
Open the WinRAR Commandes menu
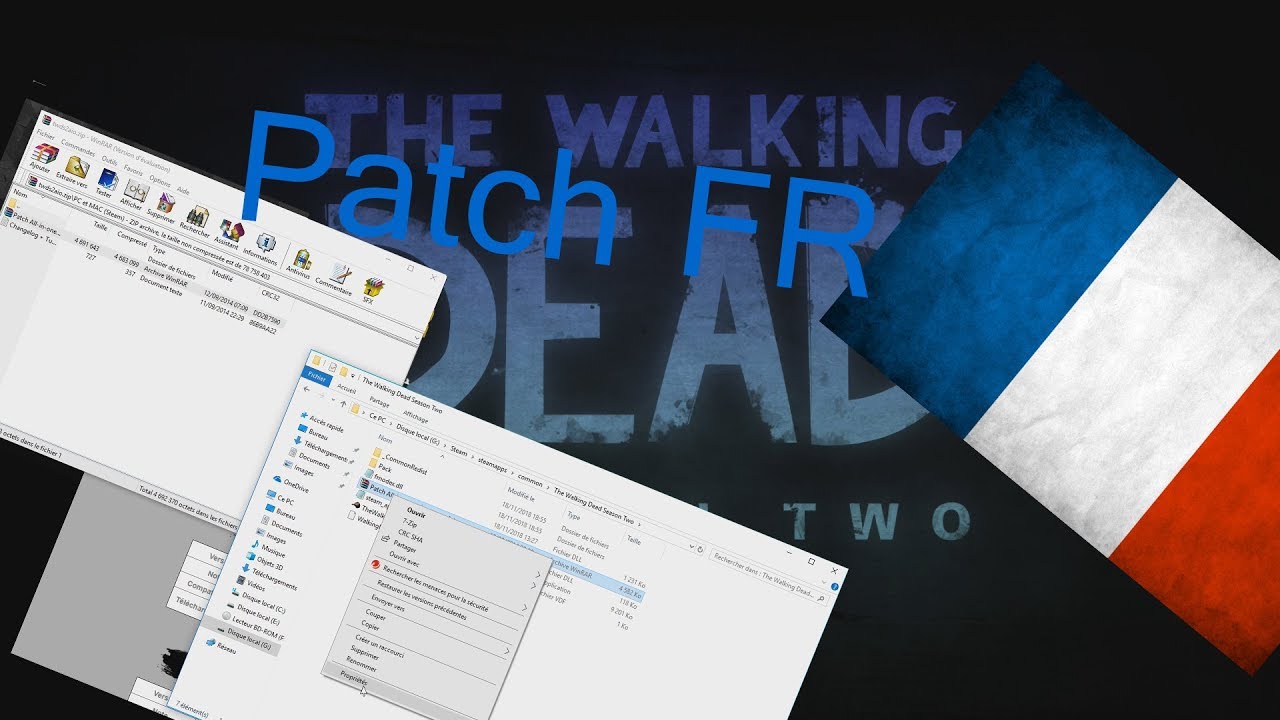pyautogui.click(x=78, y=148)
